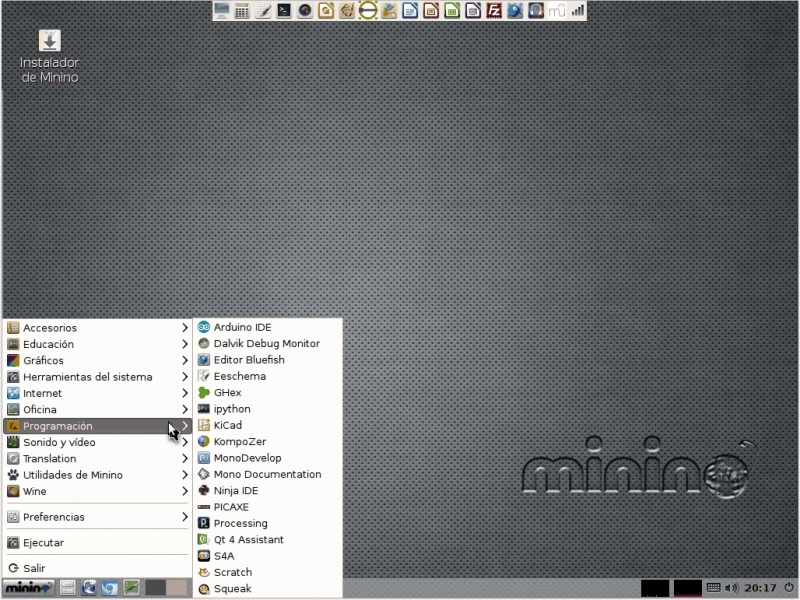Expand the Utilidades de Minino submenu
800x600 pixels.
[x=97, y=474]
